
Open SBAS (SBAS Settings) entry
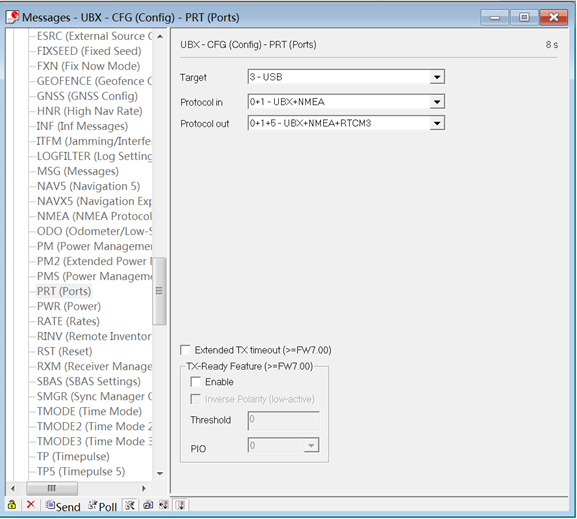89,381
